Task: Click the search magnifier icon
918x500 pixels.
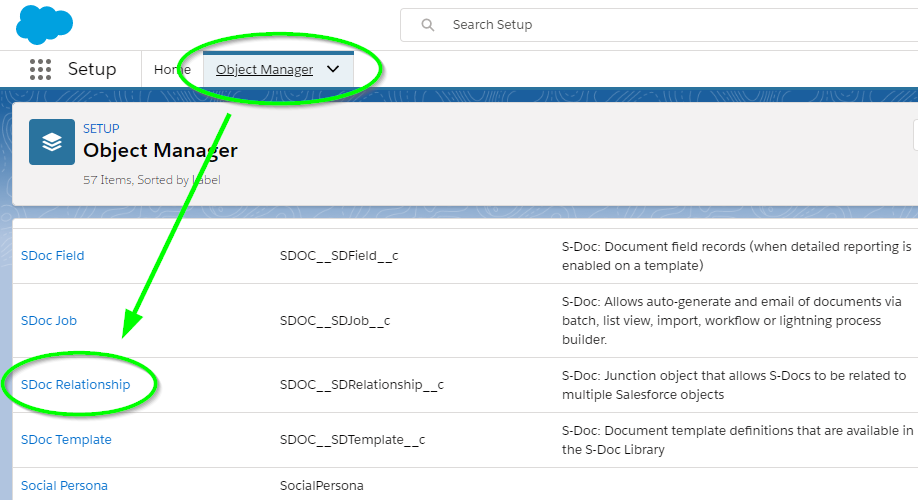Action: (x=428, y=25)
